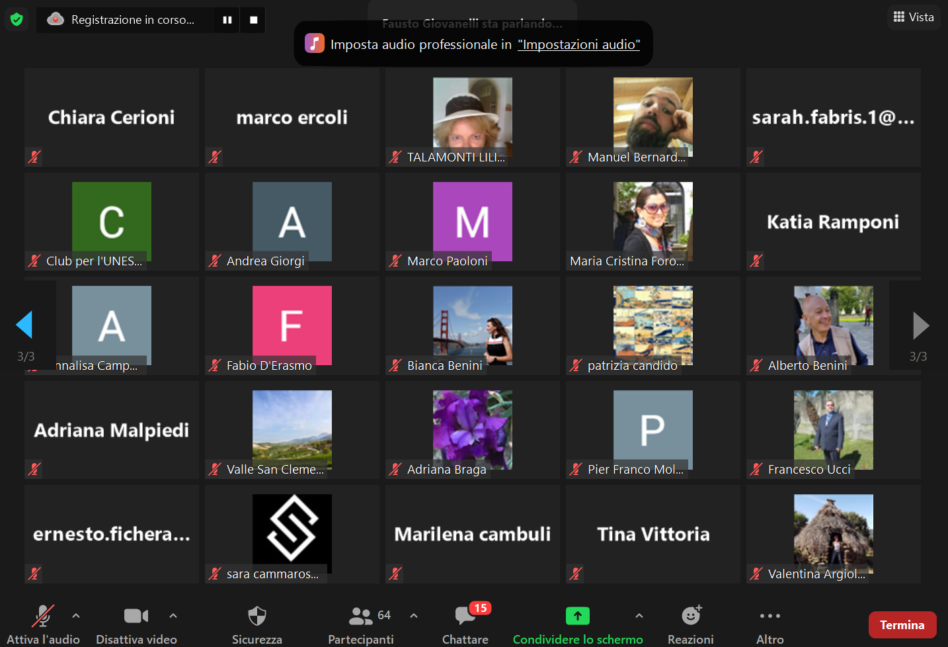Open the Impostazioni audio link
The height and width of the screenshot is (647, 948).
[578, 44]
